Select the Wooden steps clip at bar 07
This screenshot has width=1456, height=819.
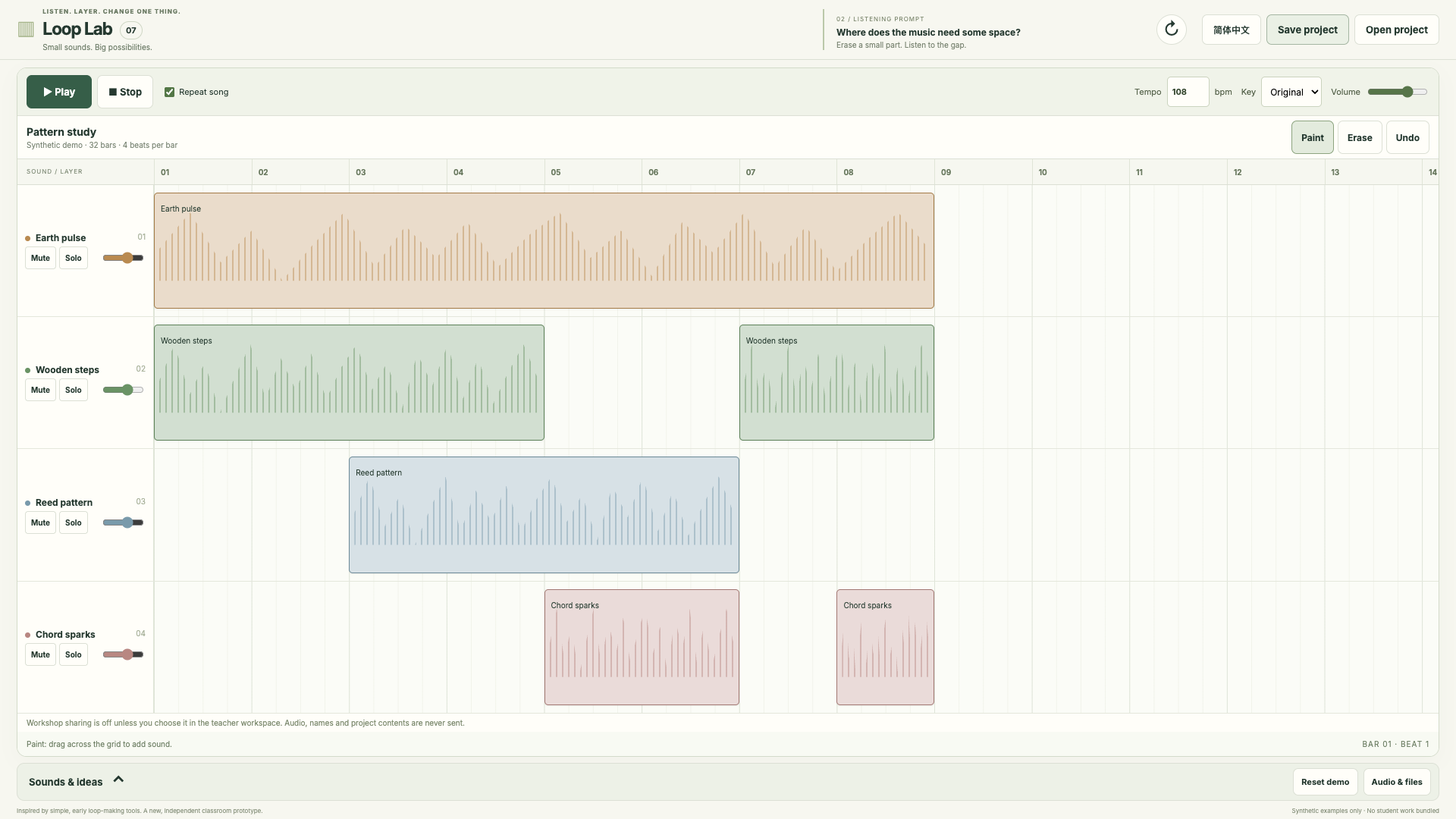836,382
